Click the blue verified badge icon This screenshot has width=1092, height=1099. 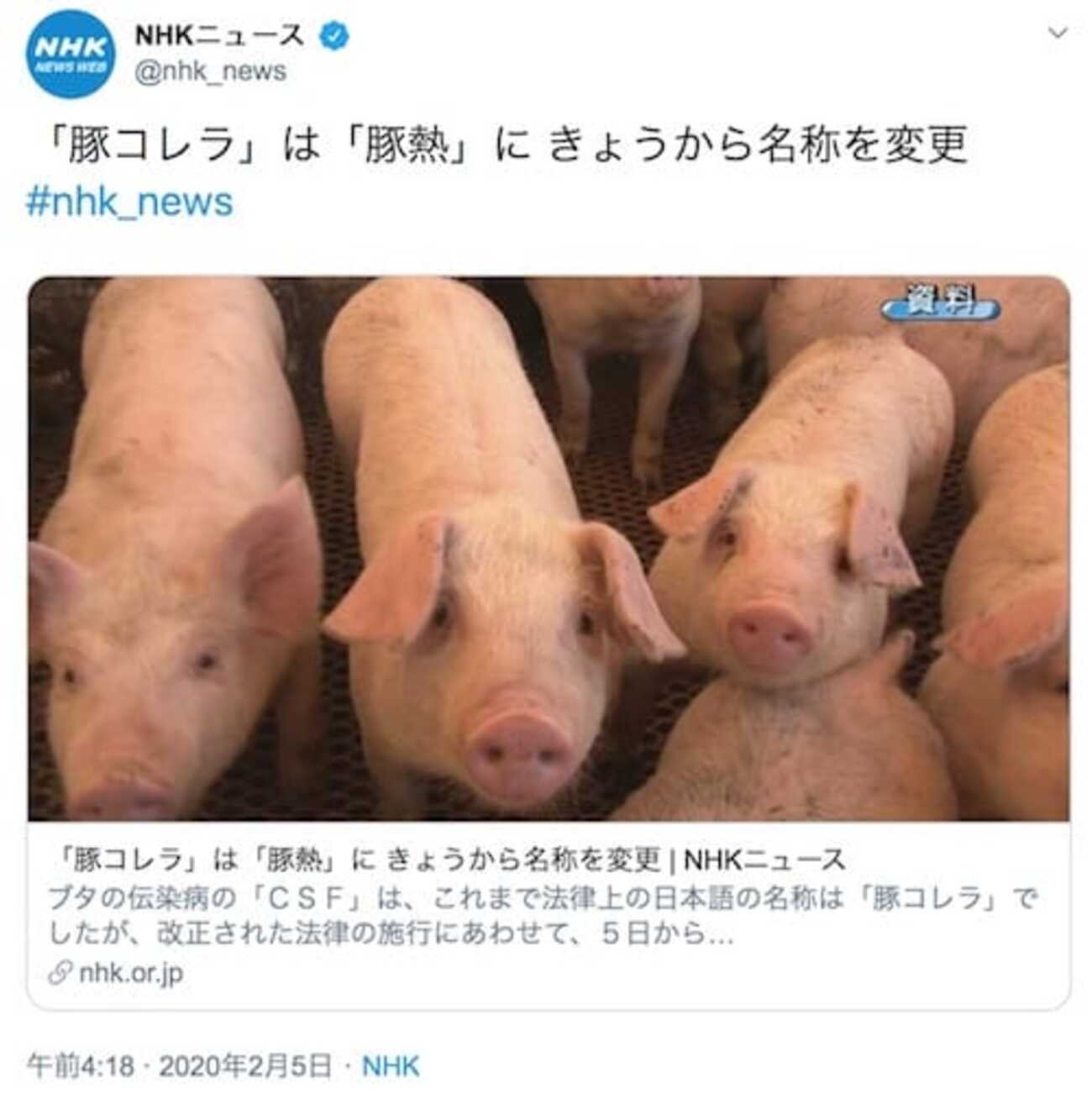point(336,35)
